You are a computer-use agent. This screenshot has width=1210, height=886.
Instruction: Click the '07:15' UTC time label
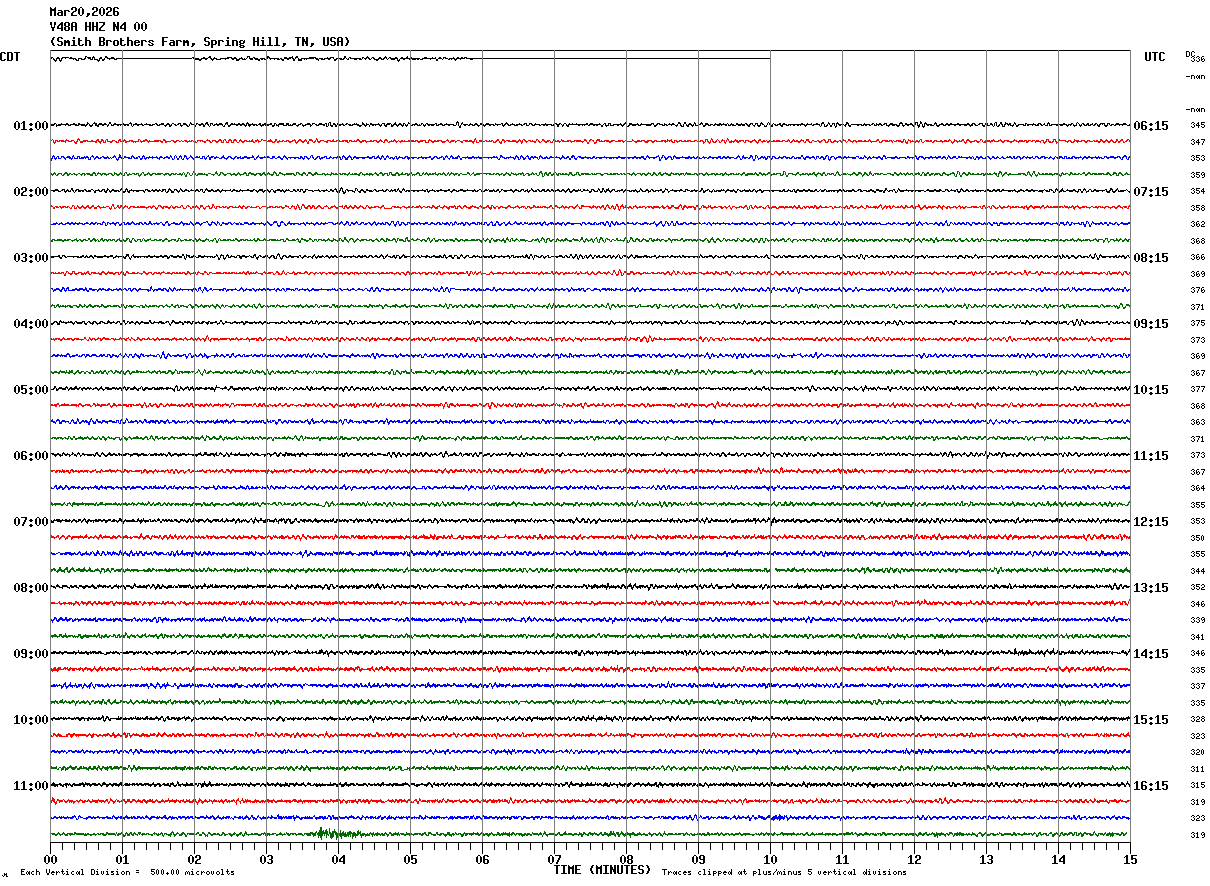pyautogui.click(x=1151, y=192)
